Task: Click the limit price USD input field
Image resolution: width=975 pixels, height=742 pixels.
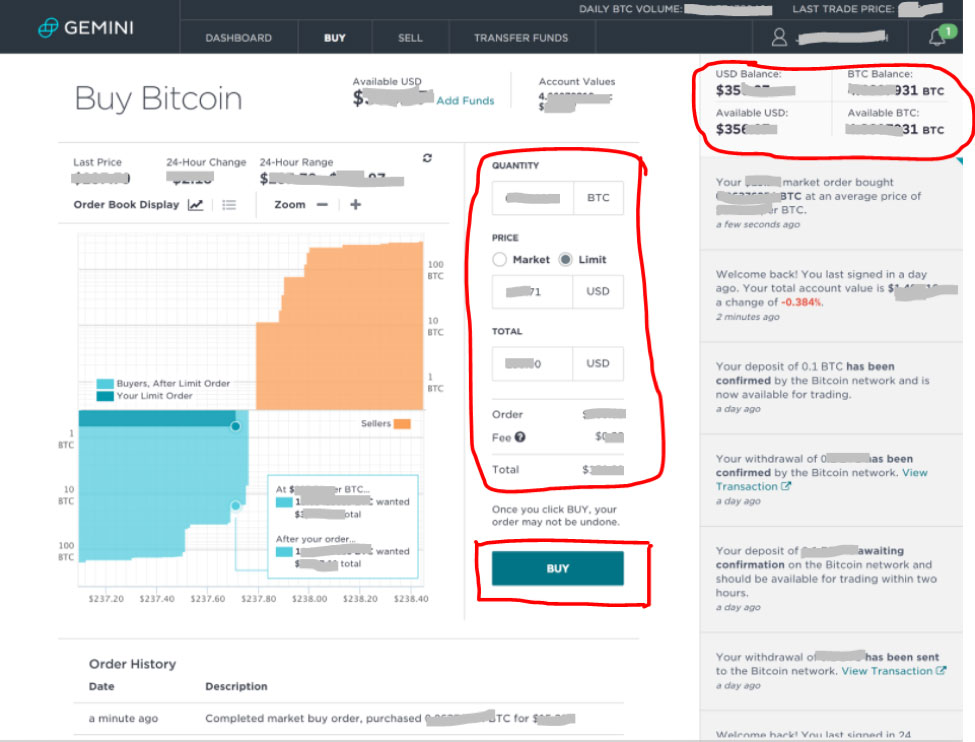Action: pyautogui.click(x=532, y=292)
